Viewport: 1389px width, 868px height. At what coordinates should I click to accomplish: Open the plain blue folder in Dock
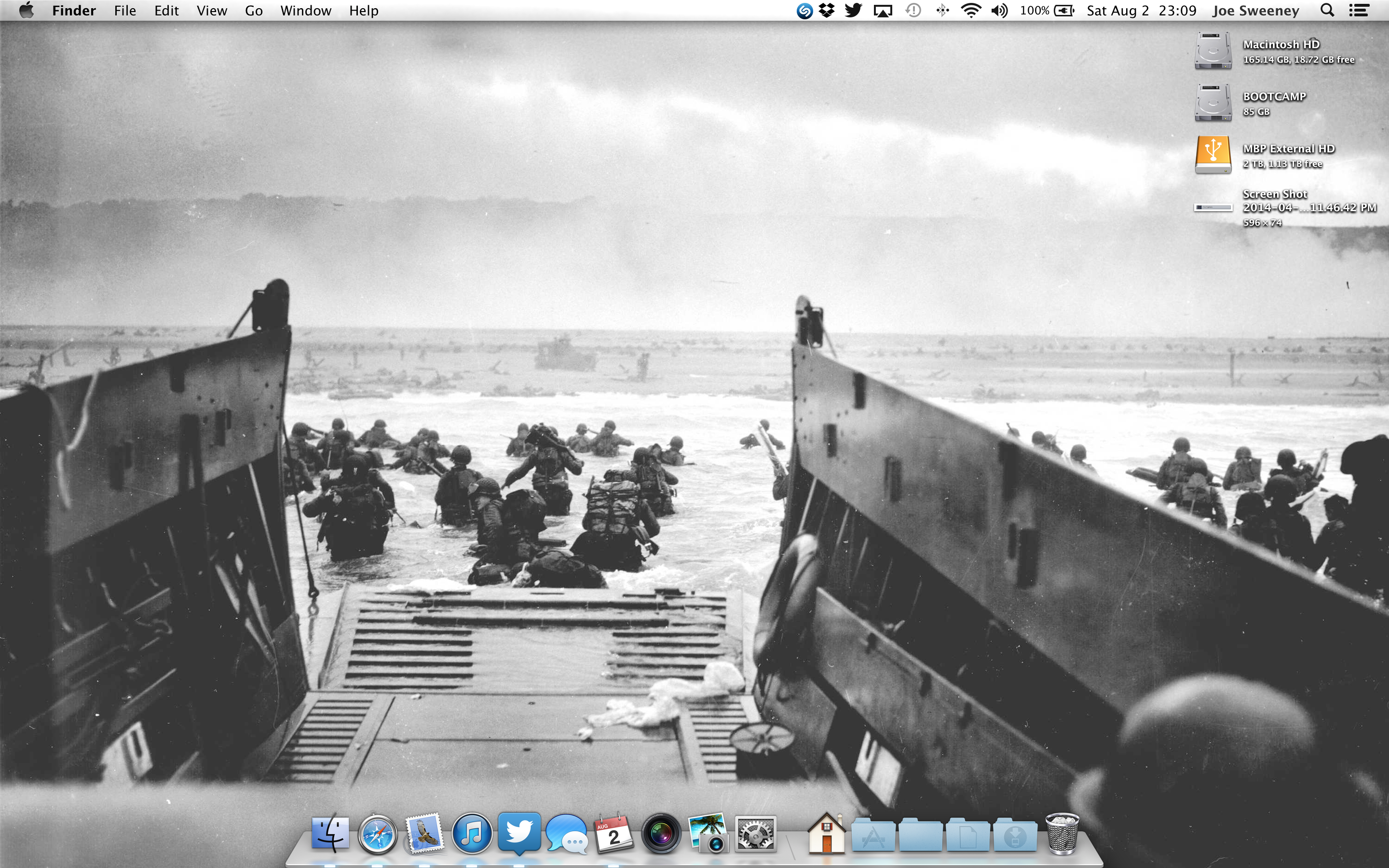(x=920, y=835)
